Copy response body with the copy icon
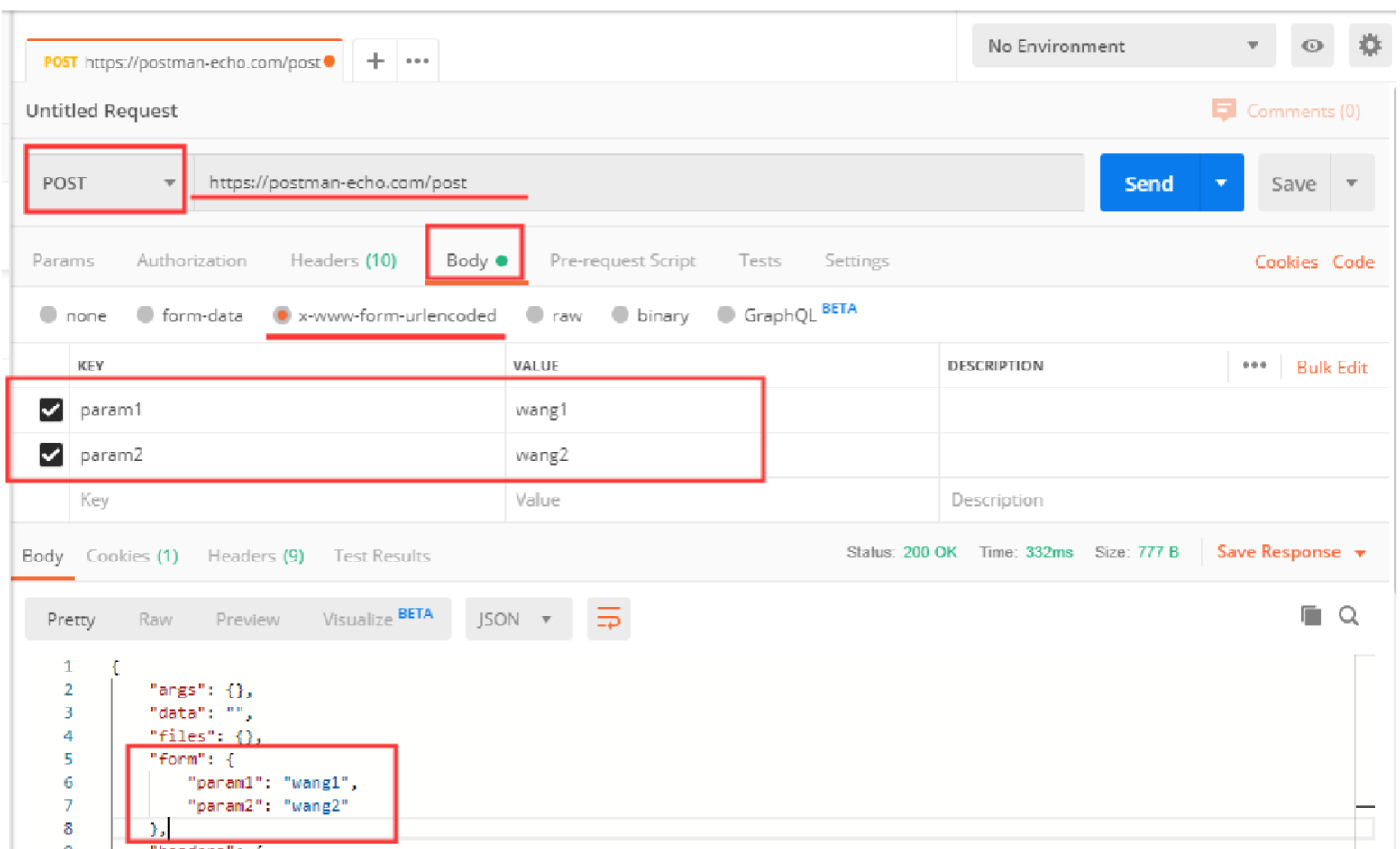This screenshot has width=1400, height=849. (x=1310, y=616)
